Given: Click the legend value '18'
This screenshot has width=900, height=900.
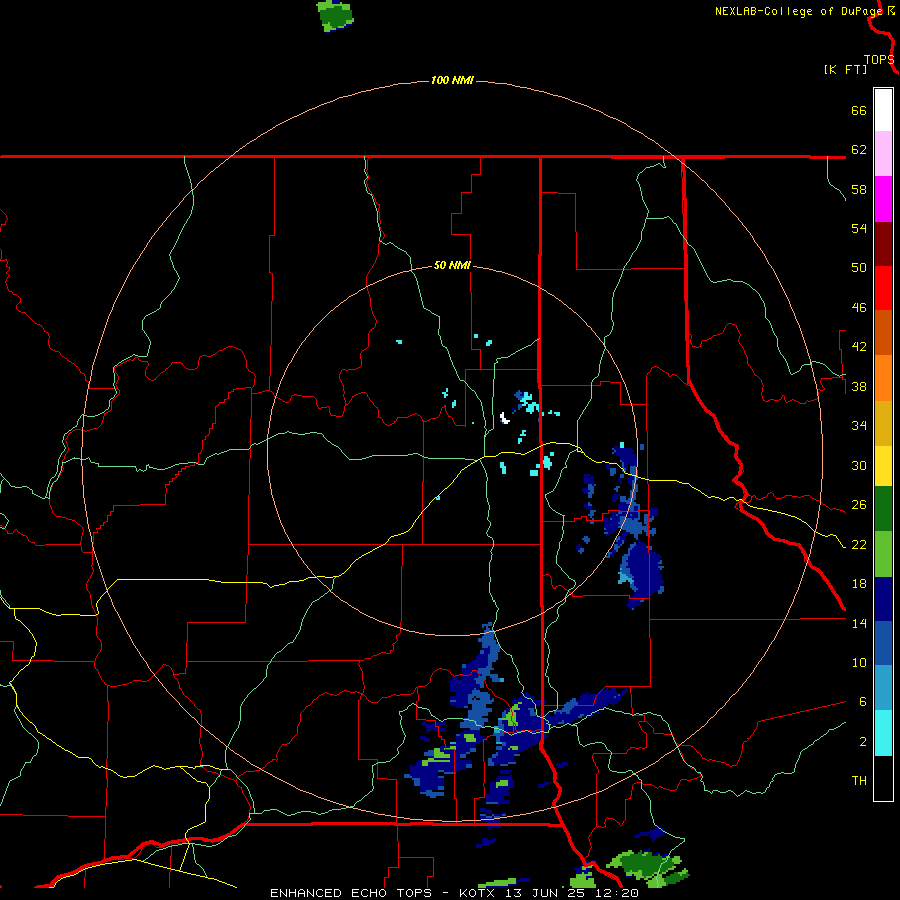Looking at the screenshot, I should 859,584.
